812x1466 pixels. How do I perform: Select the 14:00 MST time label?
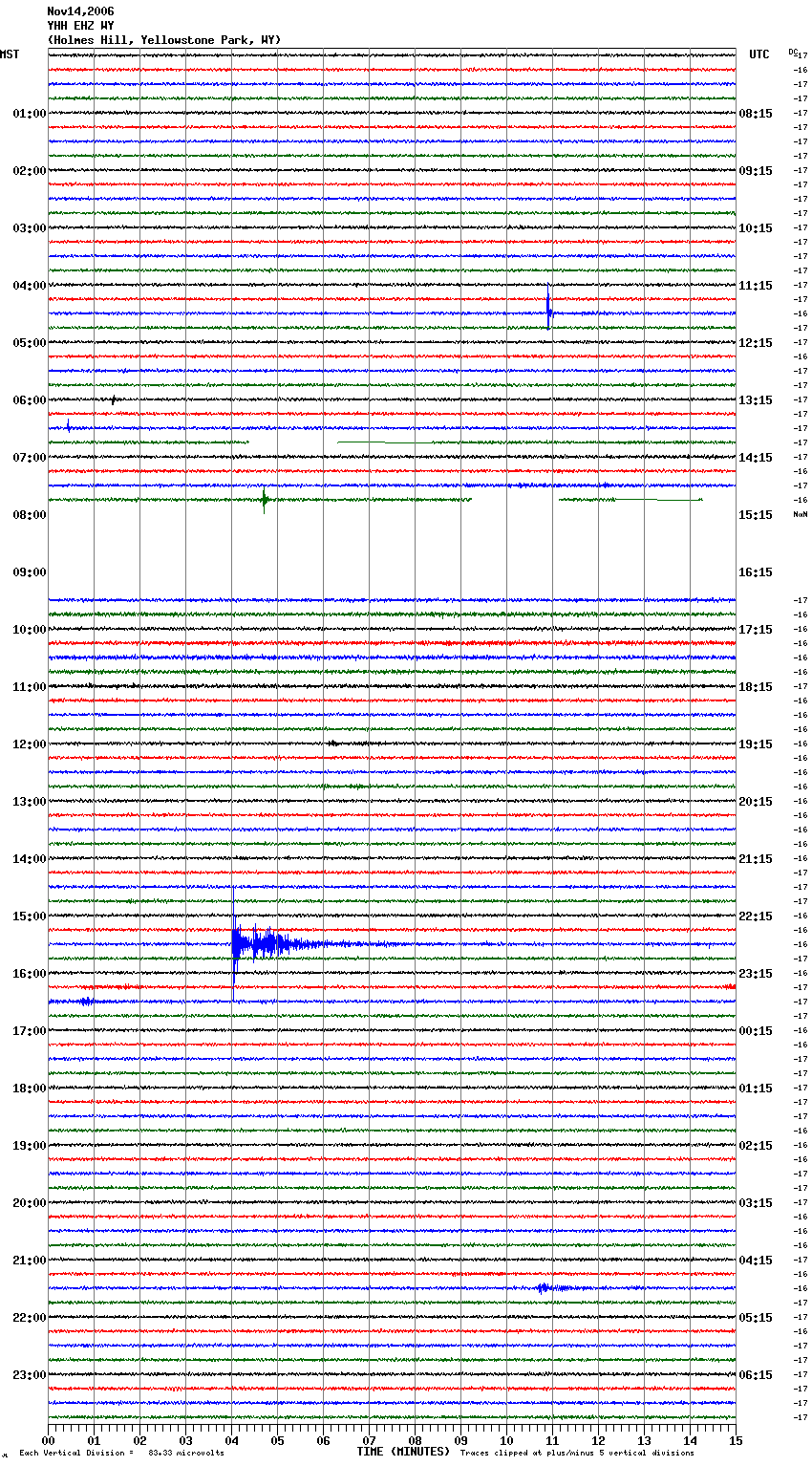30,859
